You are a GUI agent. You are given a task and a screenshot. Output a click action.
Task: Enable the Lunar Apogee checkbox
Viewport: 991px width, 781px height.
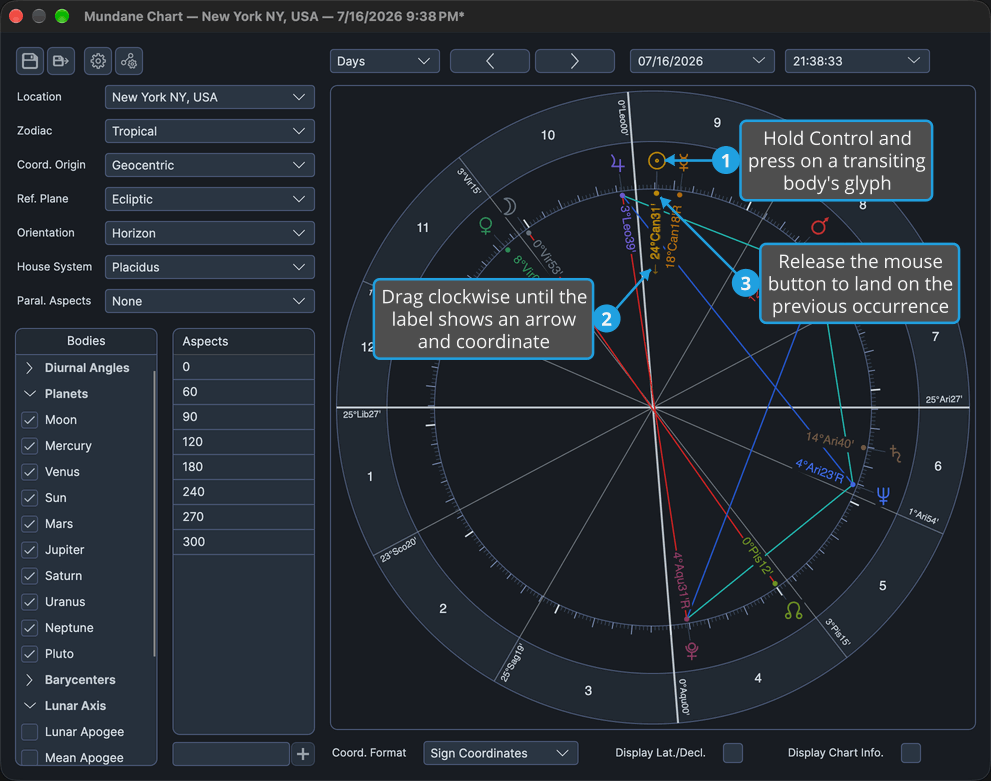[x=30, y=732]
